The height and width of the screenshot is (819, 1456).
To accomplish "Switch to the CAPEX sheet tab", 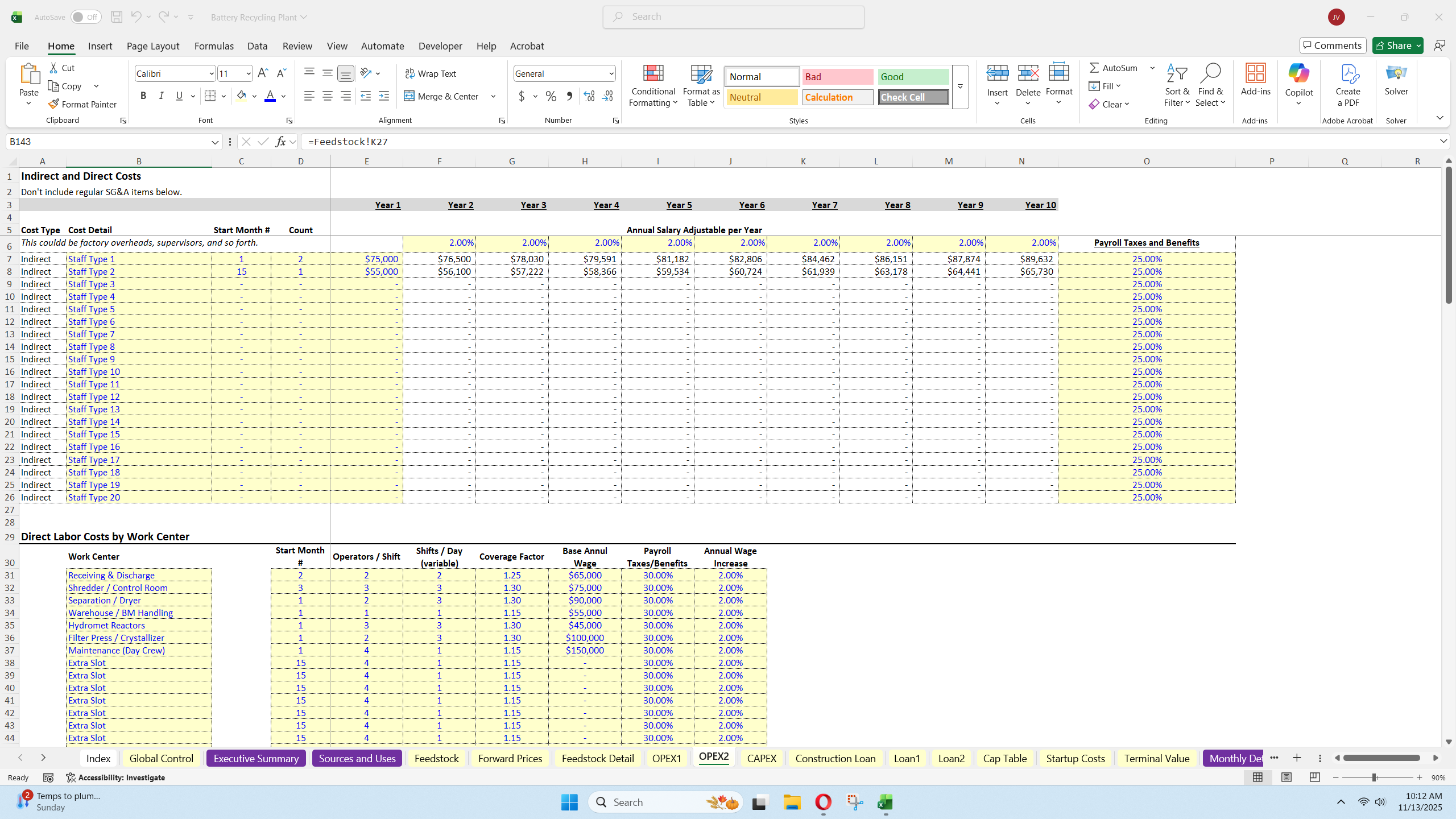I will pyautogui.click(x=761, y=758).
